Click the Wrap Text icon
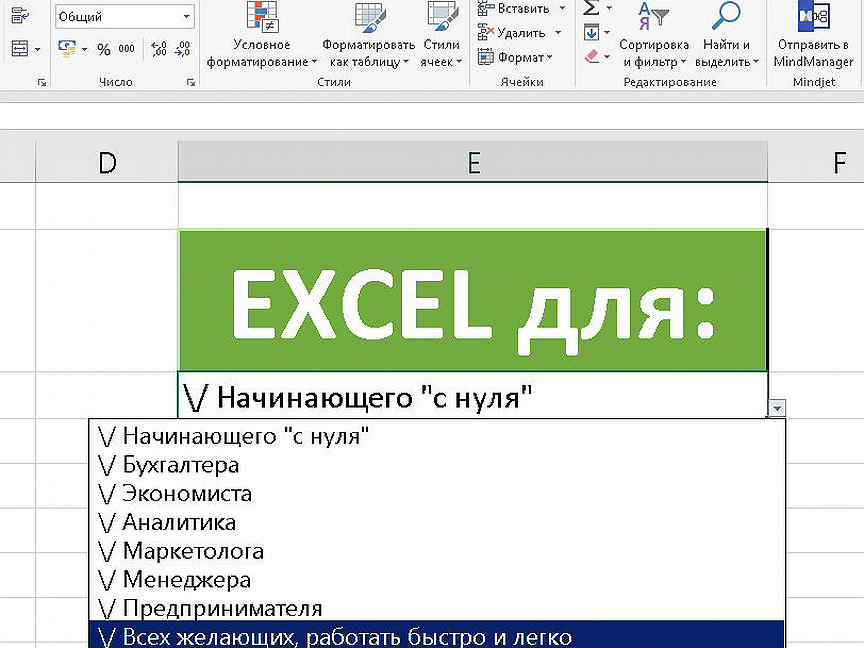The image size is (864, 648). click(x=20, y=15)
